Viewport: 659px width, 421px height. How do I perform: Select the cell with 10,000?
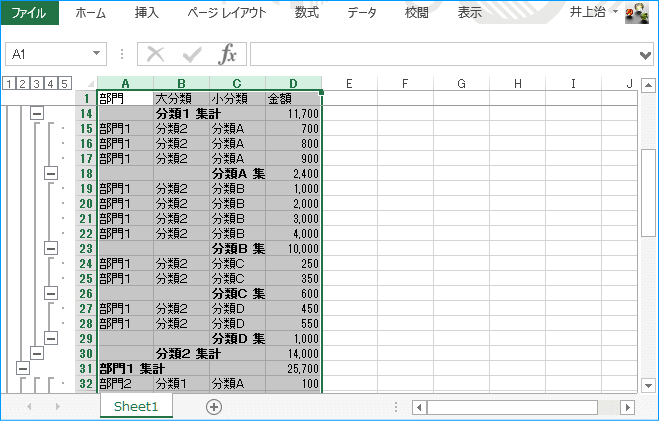[x=293, y=248]
